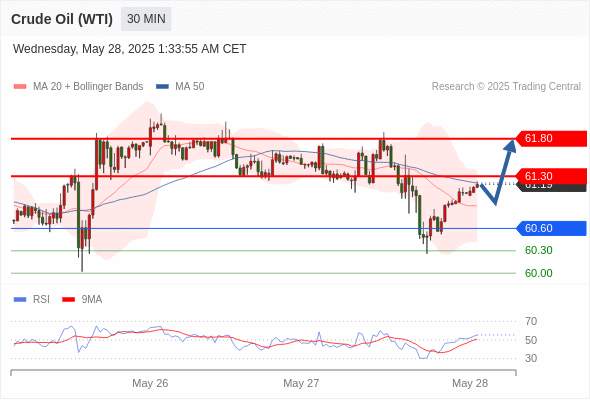This screenshot has width=590, height=400.
Task: Click the 61.80 resistance price tag
Action: (x=551, y=138)
